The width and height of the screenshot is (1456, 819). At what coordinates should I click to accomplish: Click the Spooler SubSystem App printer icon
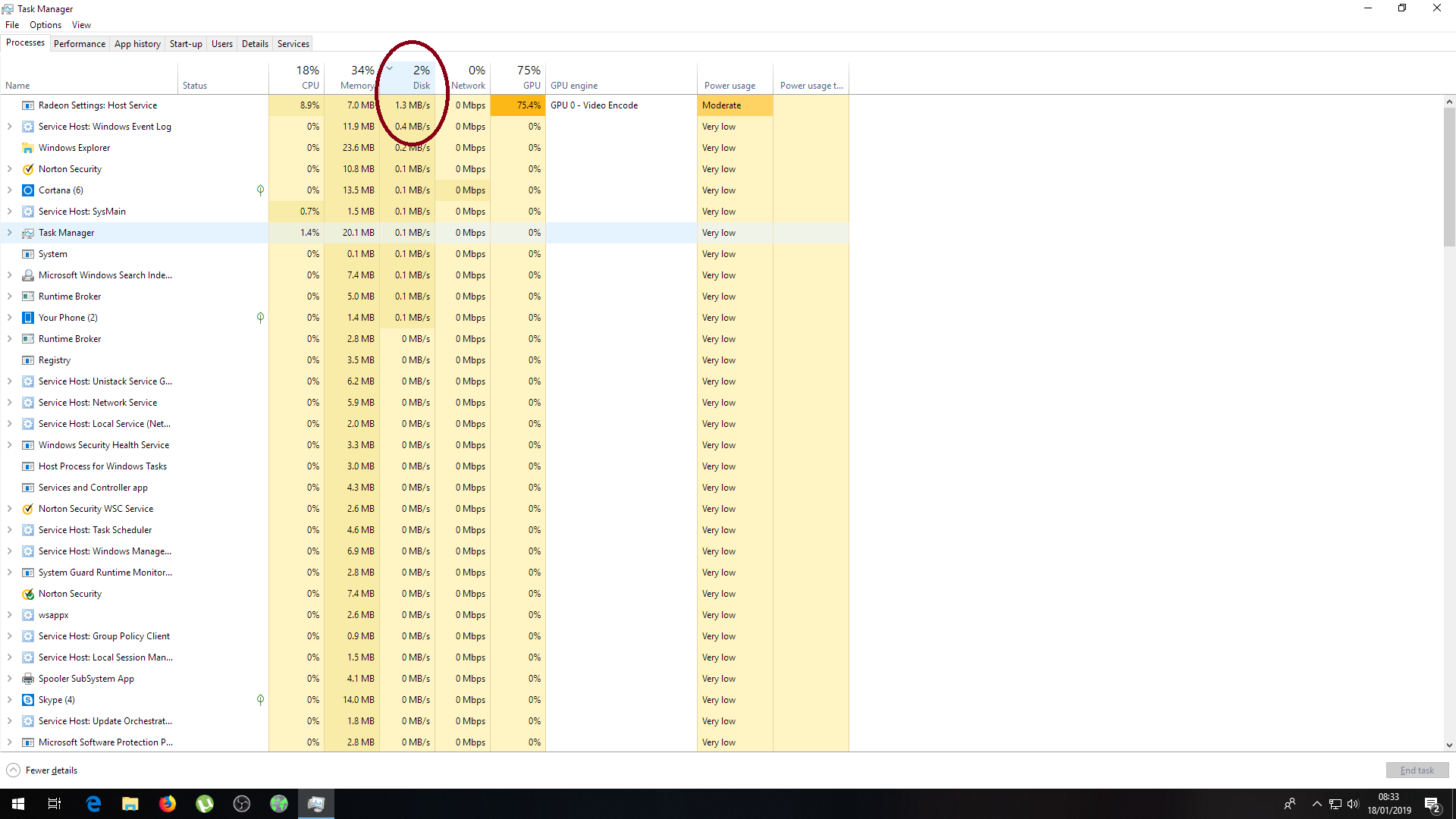click(x=28, y=679)
